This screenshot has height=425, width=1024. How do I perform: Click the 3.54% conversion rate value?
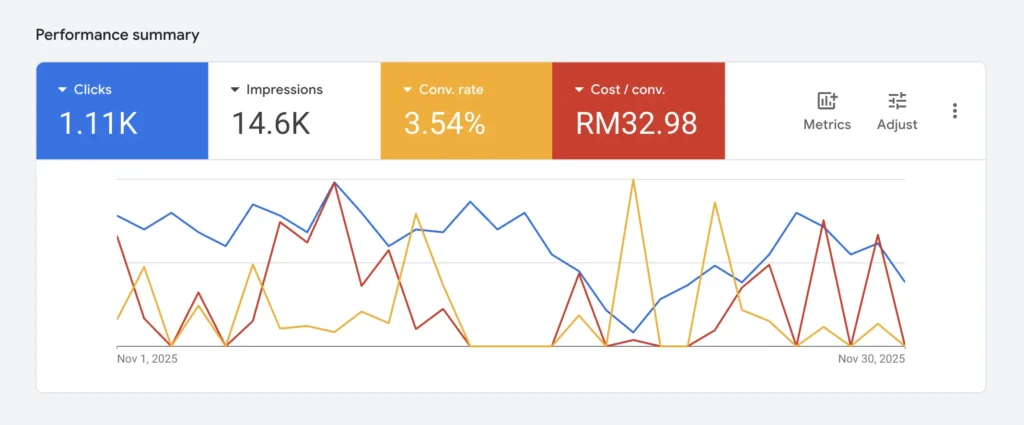pyautogui.click(x=445, y=124)
